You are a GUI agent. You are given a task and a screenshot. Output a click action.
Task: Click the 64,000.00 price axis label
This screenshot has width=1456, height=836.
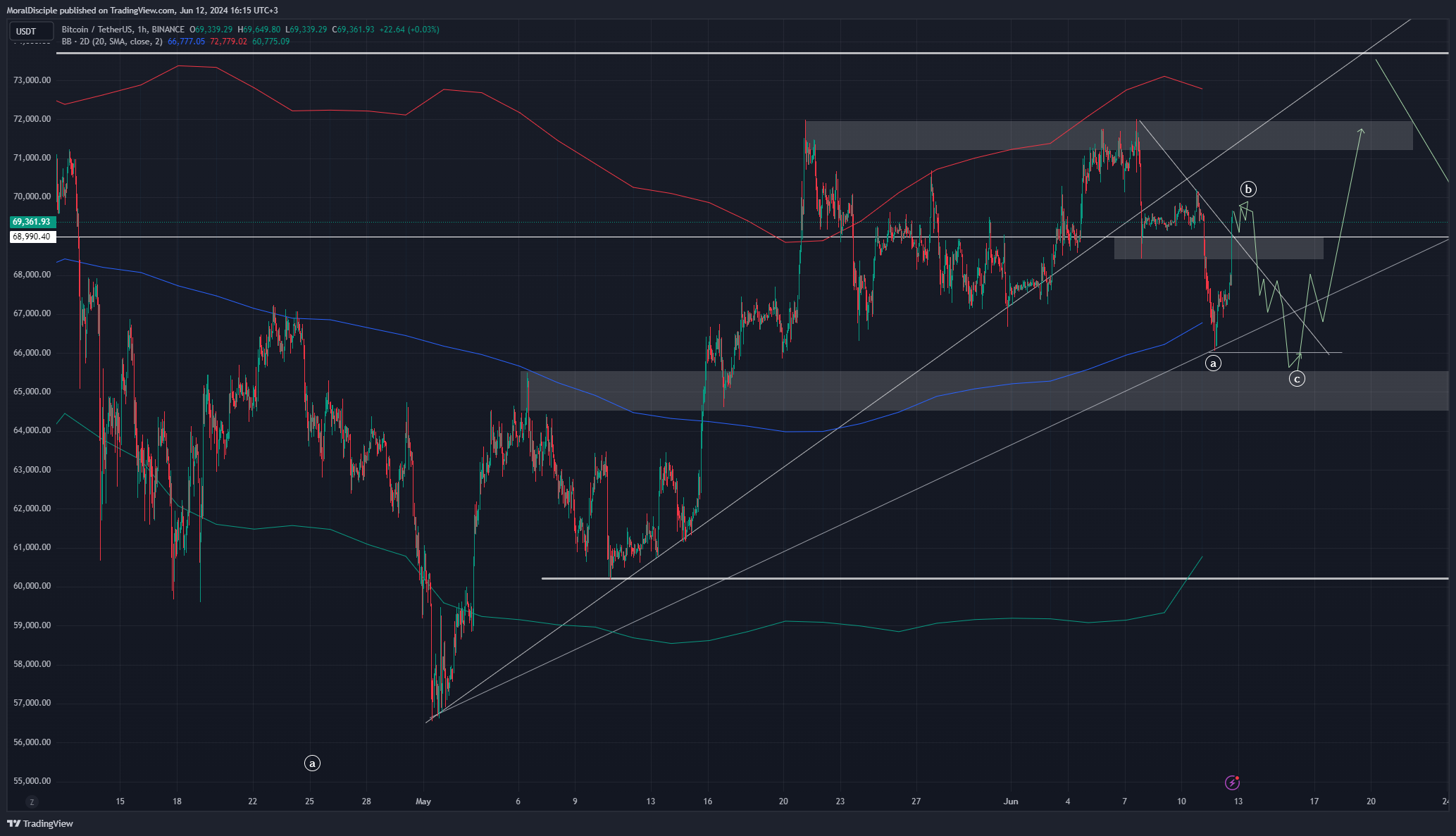32,430
